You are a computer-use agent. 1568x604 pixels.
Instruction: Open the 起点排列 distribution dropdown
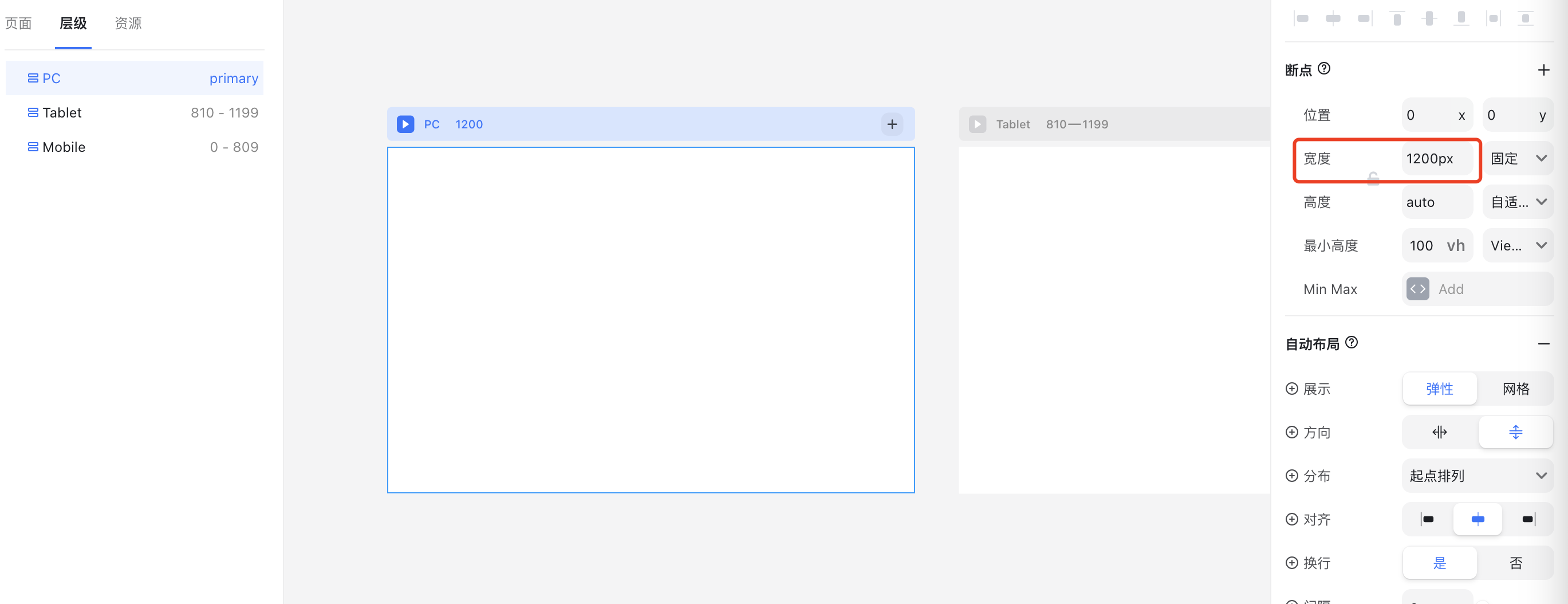click(x=1478, y=476)
